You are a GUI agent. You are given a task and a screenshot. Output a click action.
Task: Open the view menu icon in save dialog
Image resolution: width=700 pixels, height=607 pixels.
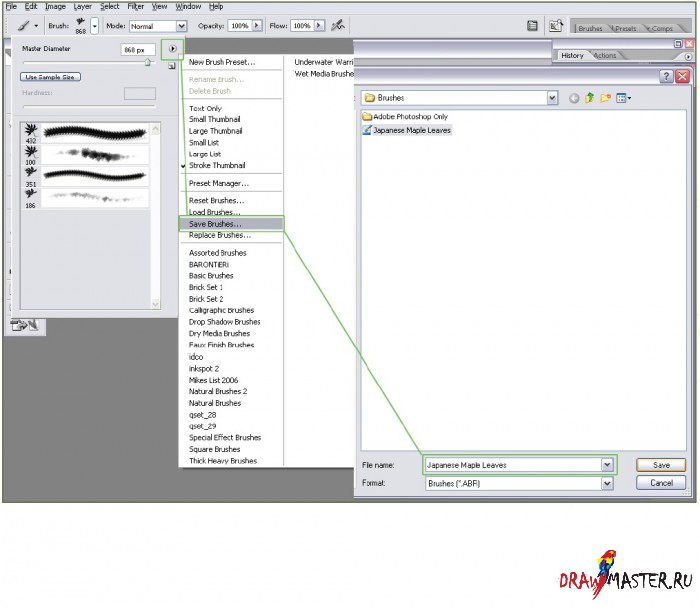point(623,98)
